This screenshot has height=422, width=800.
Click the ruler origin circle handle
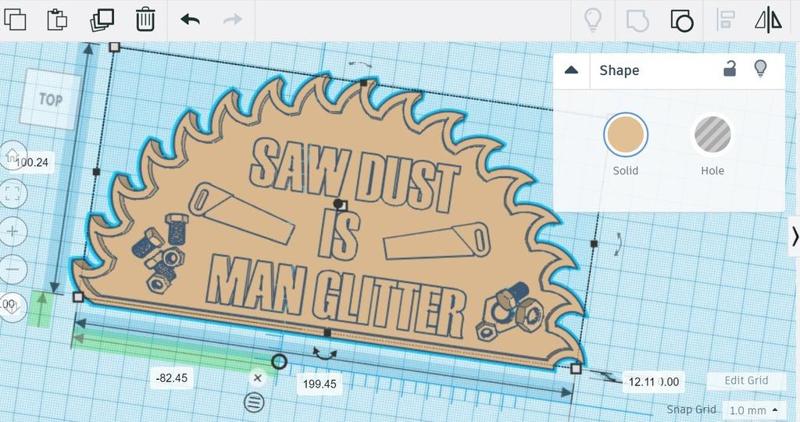pyautogui.click(x=279, y=362)
